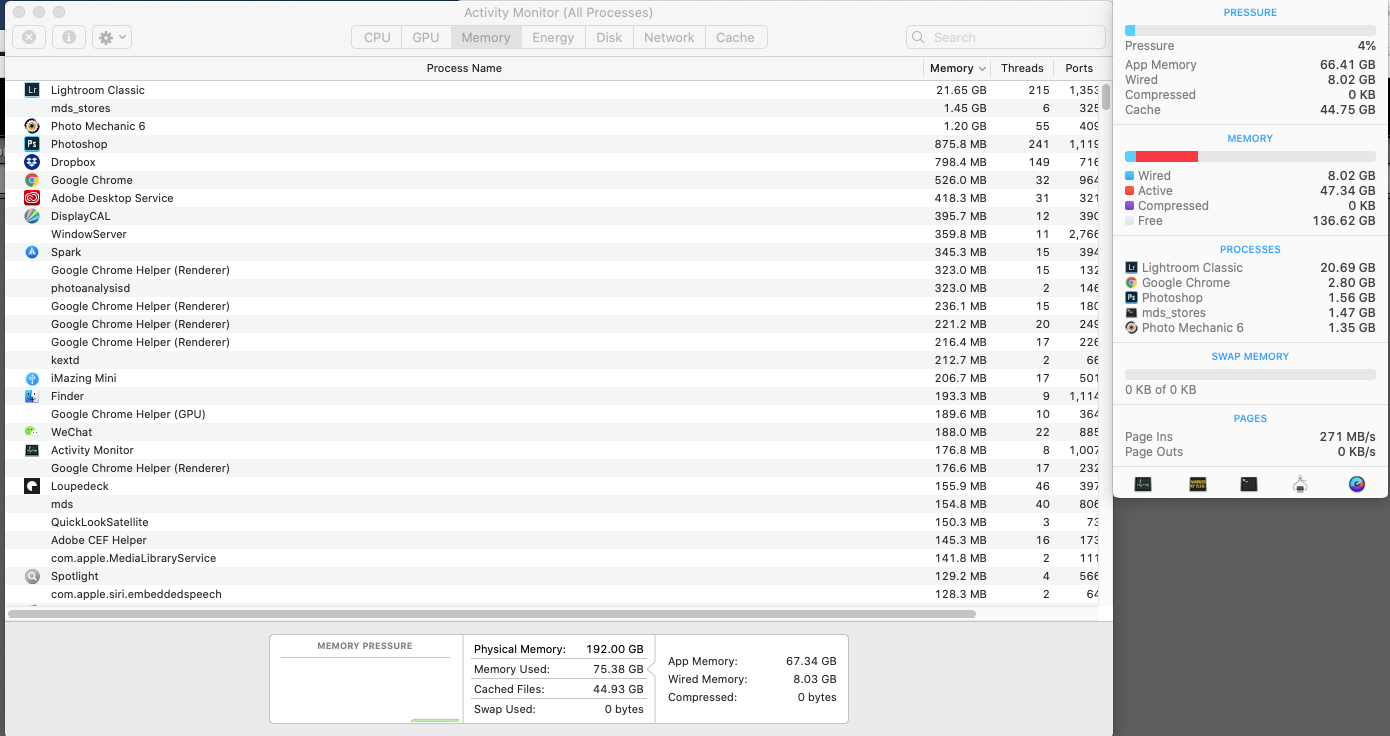Select the mds_stores row in process table
This screenshot has width=1390, height=736.
coord(552,108)
